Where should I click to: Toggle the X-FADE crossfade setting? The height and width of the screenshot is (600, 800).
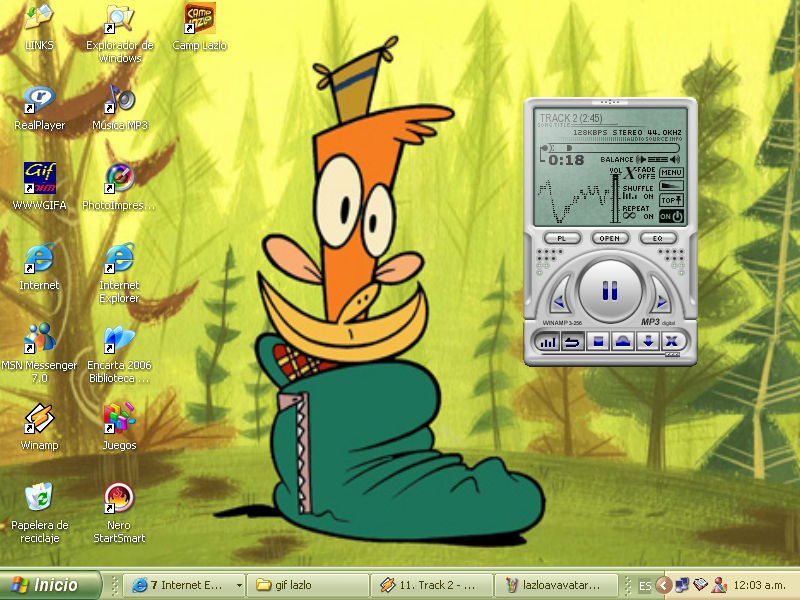tap(640, 173)
